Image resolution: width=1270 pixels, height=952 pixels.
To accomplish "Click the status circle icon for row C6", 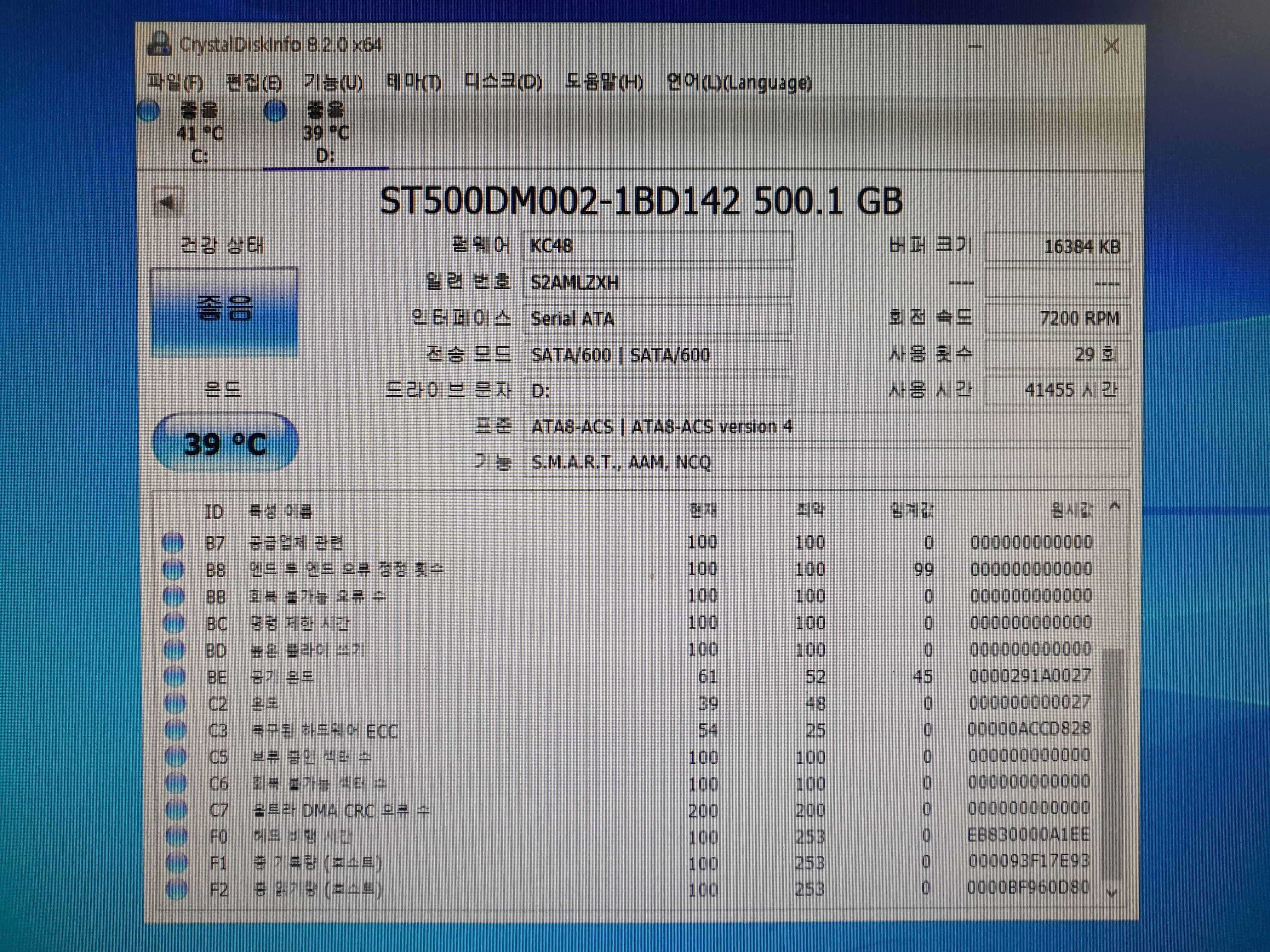I will [176, 783].
